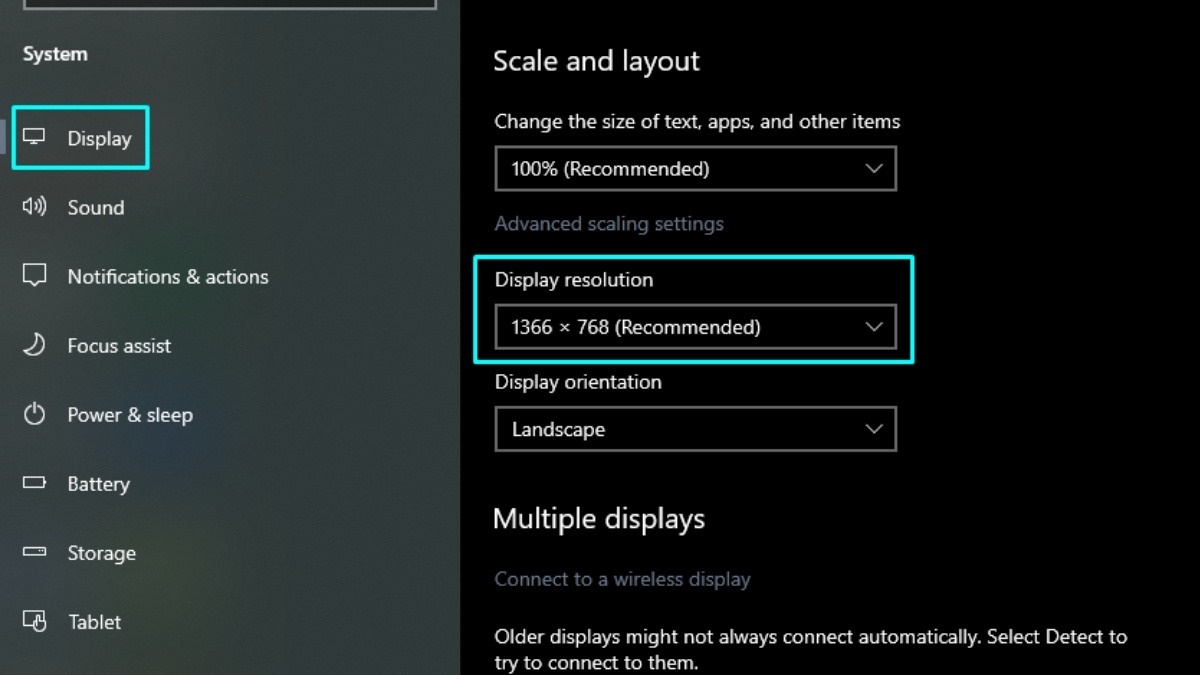Click the Multiple displays heading

tap(599, 519)
